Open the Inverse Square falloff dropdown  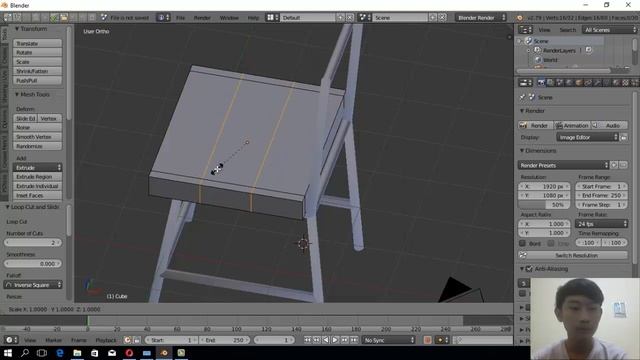(33, 285)
